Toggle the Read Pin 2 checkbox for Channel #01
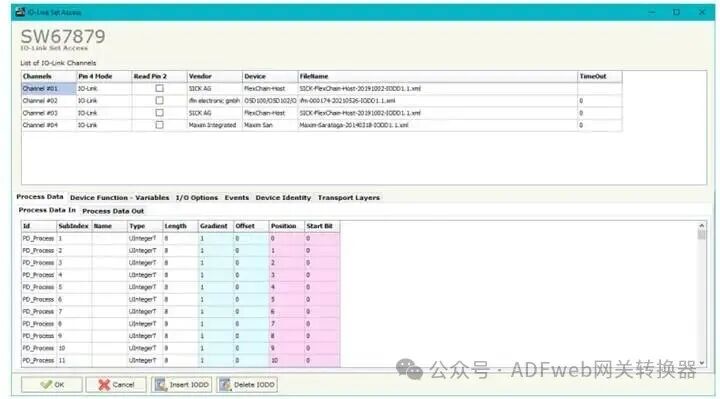720x399 pixels. tap(159, 88)
